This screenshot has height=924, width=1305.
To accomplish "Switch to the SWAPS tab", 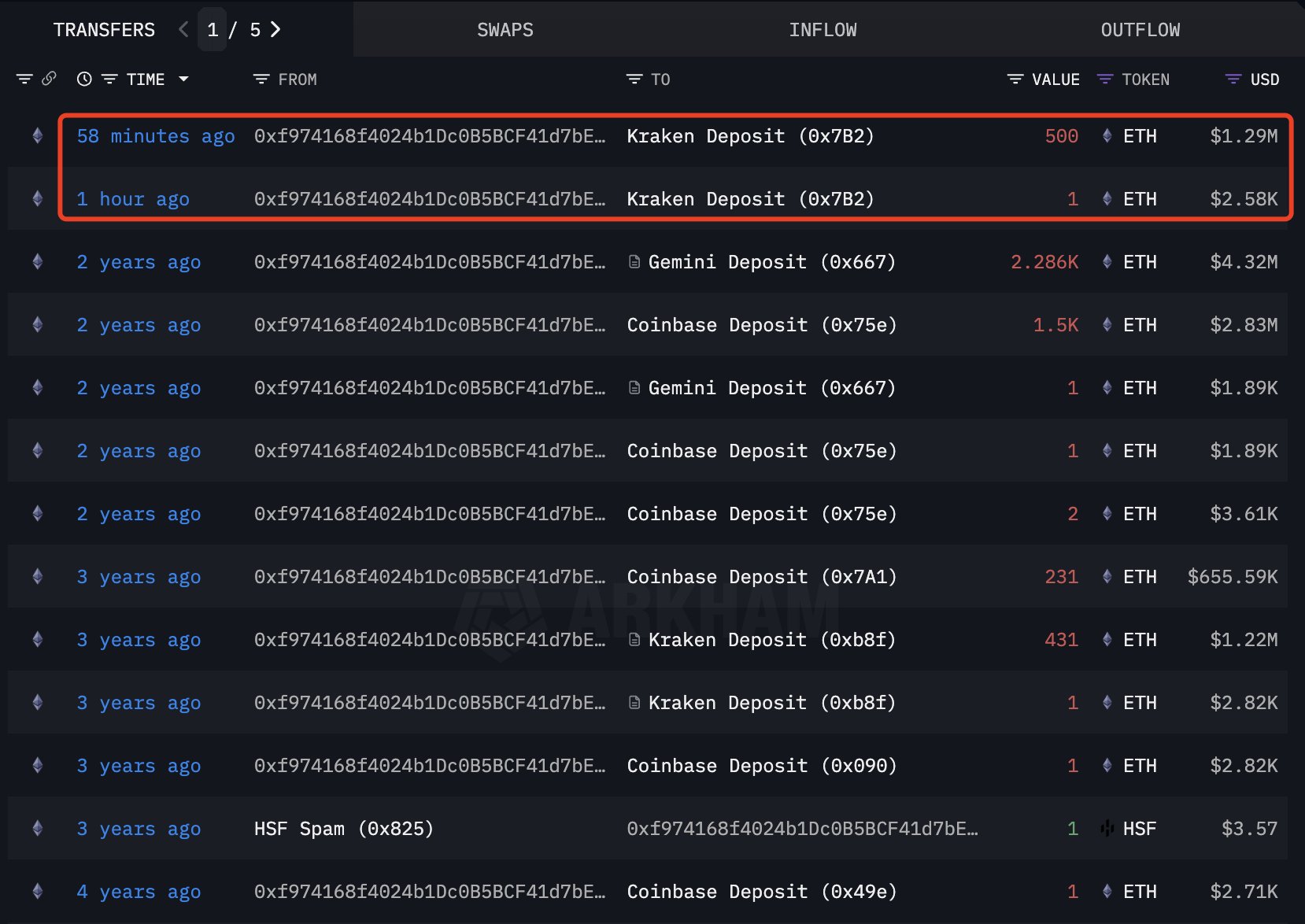I will click(x=505, y=30).
